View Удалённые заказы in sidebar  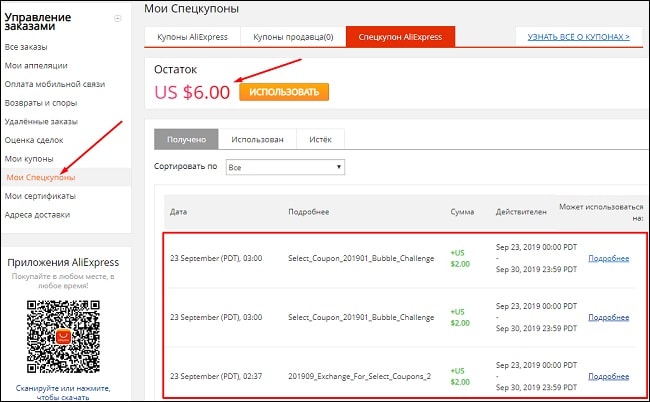[x=41, y=121]
